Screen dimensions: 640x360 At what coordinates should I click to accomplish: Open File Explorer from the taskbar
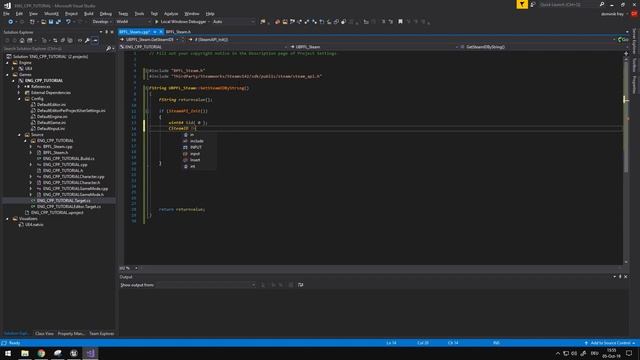25,353
